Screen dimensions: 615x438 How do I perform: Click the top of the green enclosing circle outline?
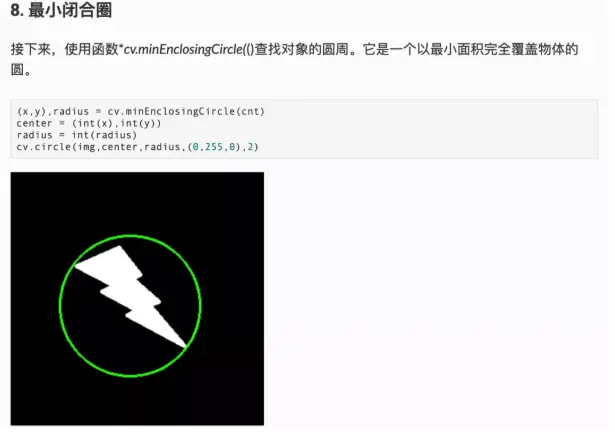tap(130, 236)
